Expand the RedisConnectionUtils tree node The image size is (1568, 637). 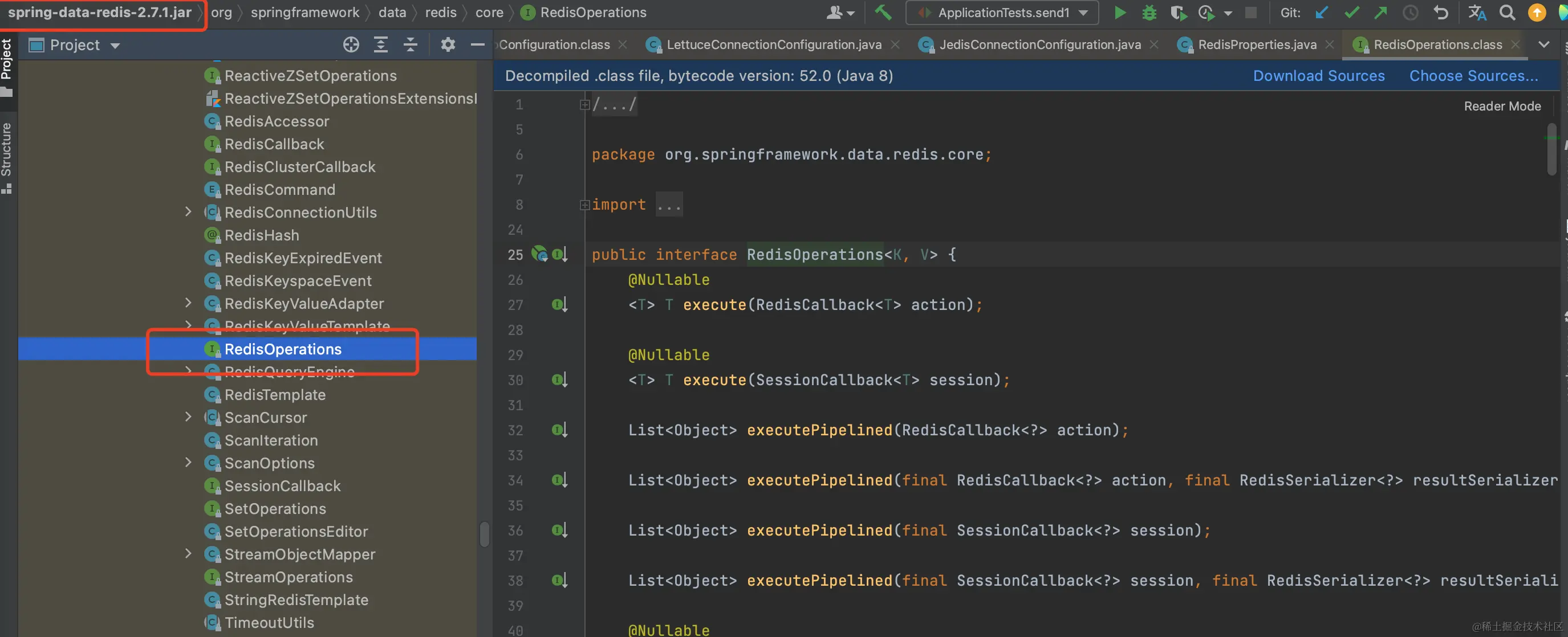tap(188, 212)
